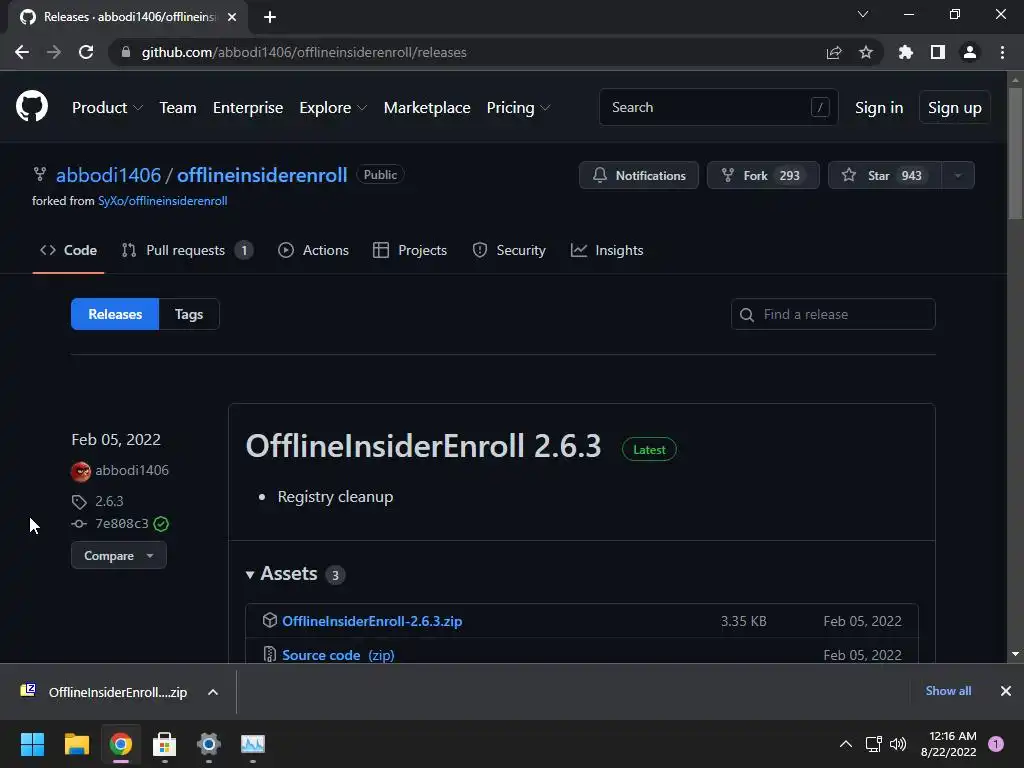Click the abbodi1406 avatar image
Image resolution: width=1024 pixels, height=768 pixels.
[x=81, y=471]
